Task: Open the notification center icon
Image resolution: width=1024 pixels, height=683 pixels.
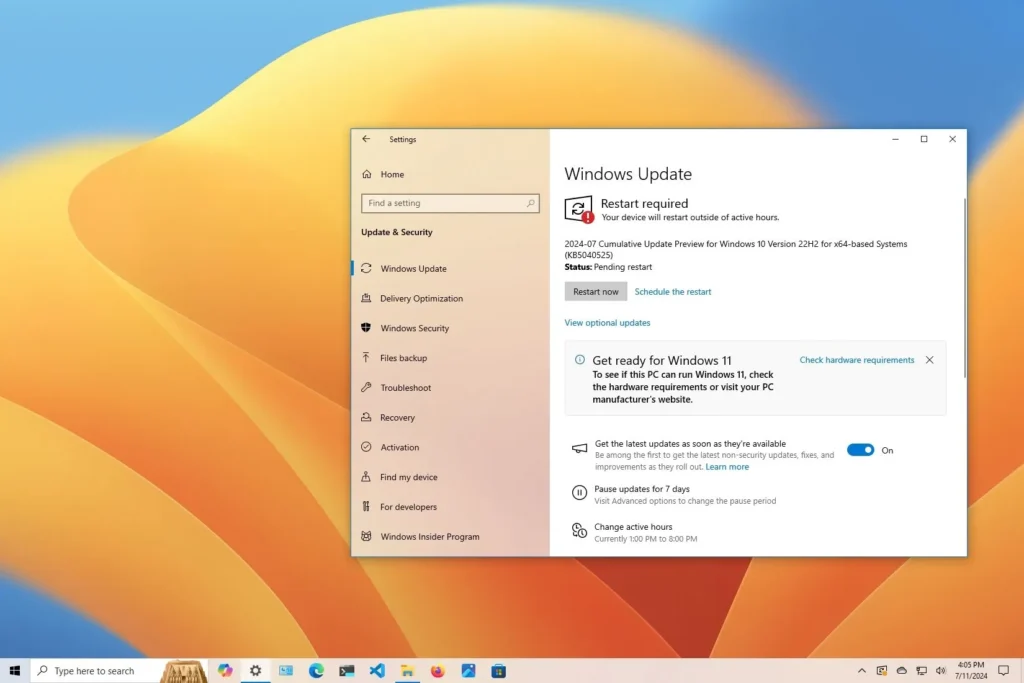Action: (1004, 671)
